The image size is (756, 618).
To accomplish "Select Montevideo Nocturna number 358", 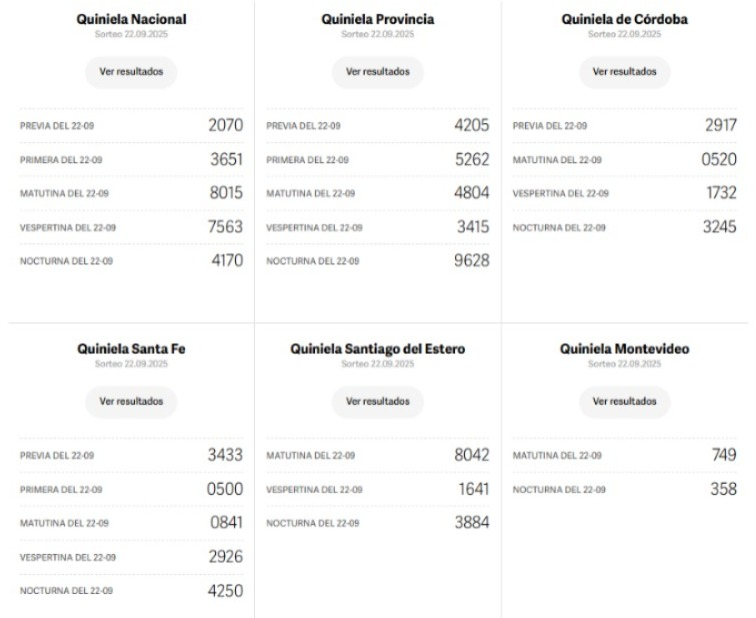I will 722,489.
